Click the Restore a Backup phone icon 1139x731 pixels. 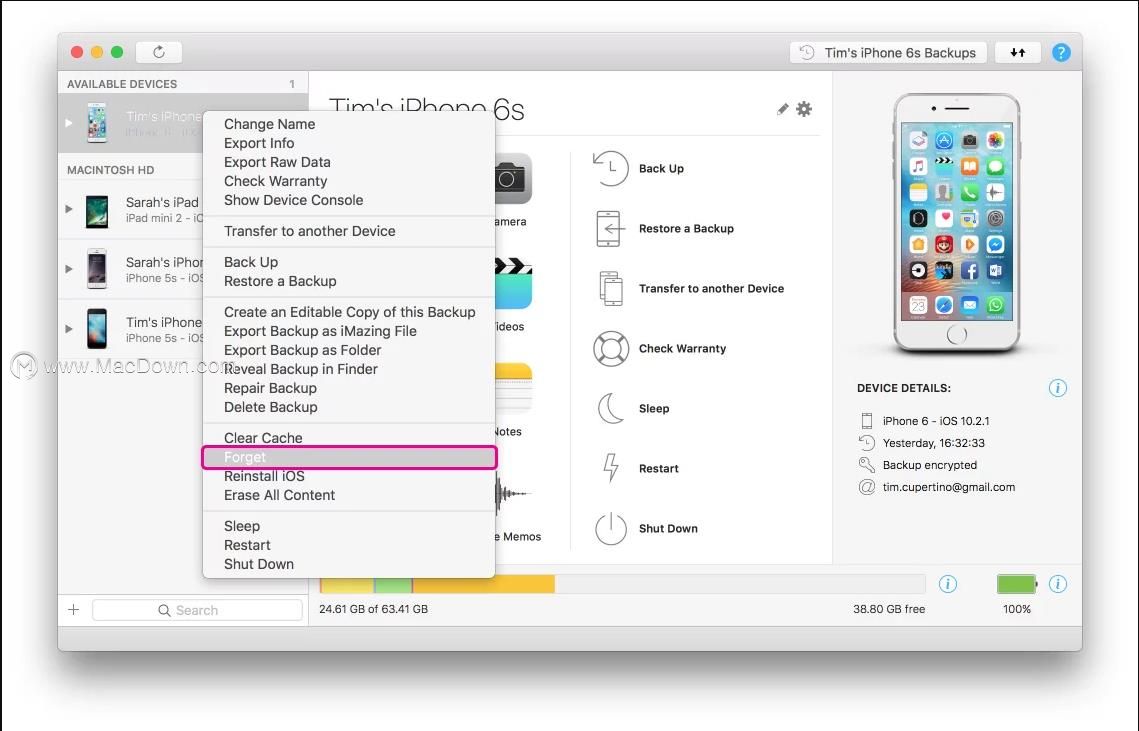coord(610,228)
